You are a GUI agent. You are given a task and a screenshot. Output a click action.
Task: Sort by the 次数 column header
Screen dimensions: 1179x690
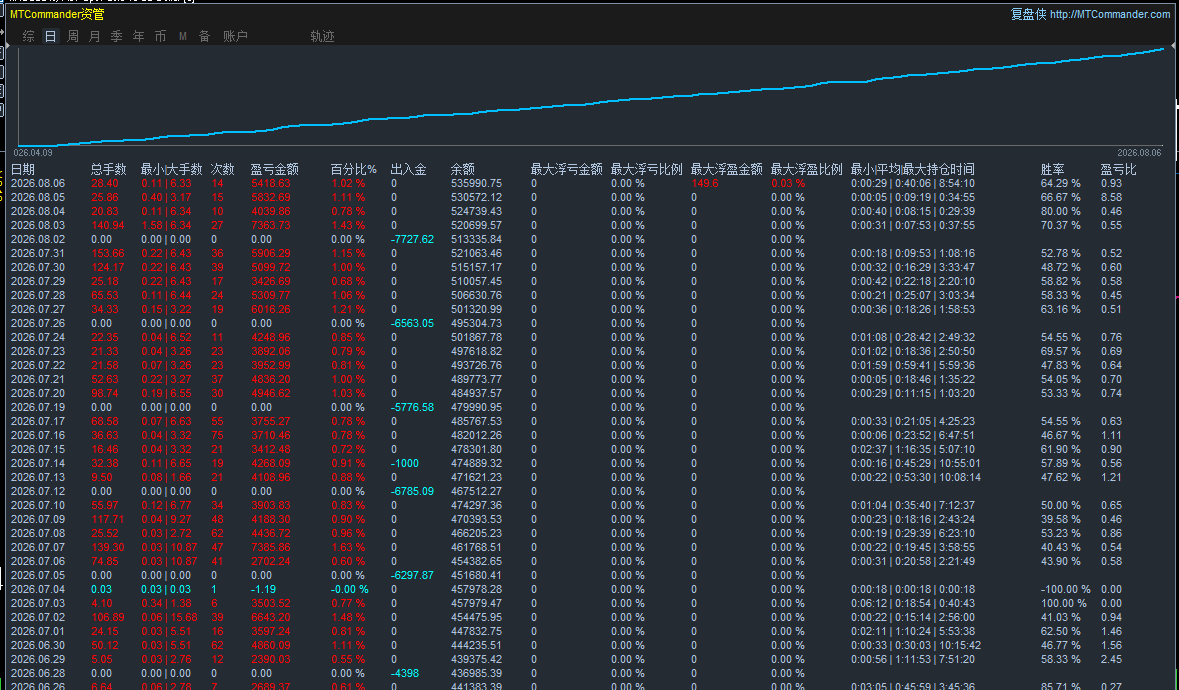coord(223,169)
